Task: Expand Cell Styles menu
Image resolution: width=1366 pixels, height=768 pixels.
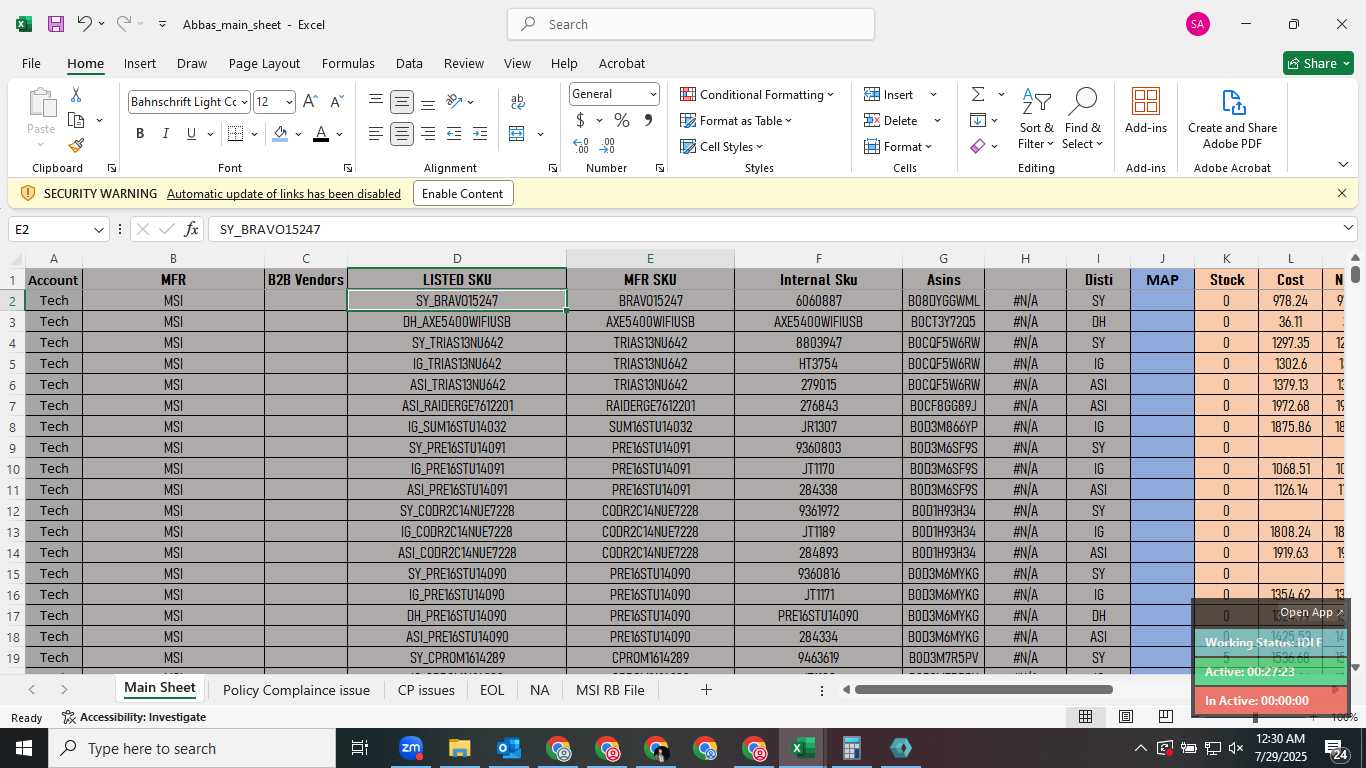Action: (x=721, y=146)
